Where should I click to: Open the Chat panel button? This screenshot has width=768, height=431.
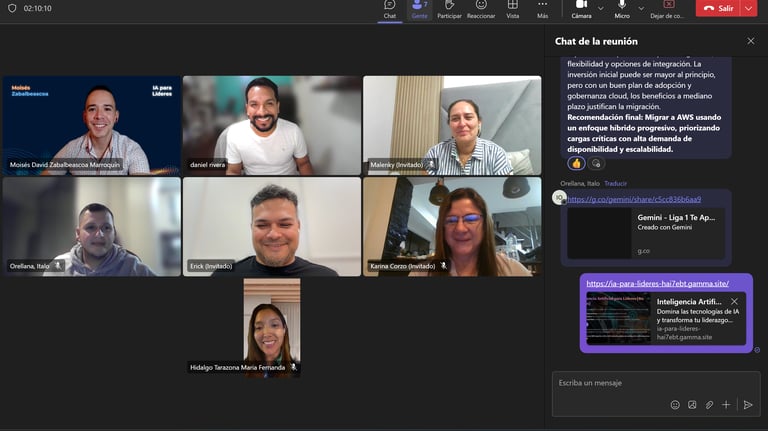[x=390, y=10]
